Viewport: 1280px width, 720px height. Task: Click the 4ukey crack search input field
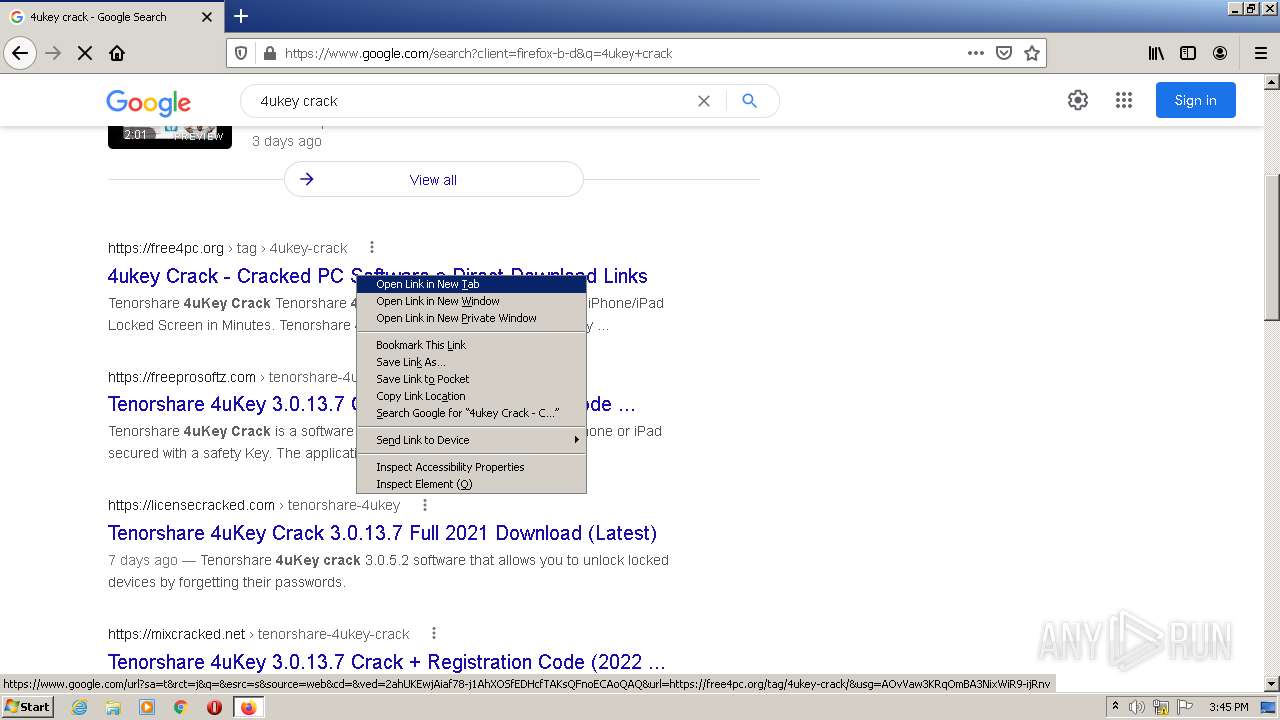pos(470,101)
